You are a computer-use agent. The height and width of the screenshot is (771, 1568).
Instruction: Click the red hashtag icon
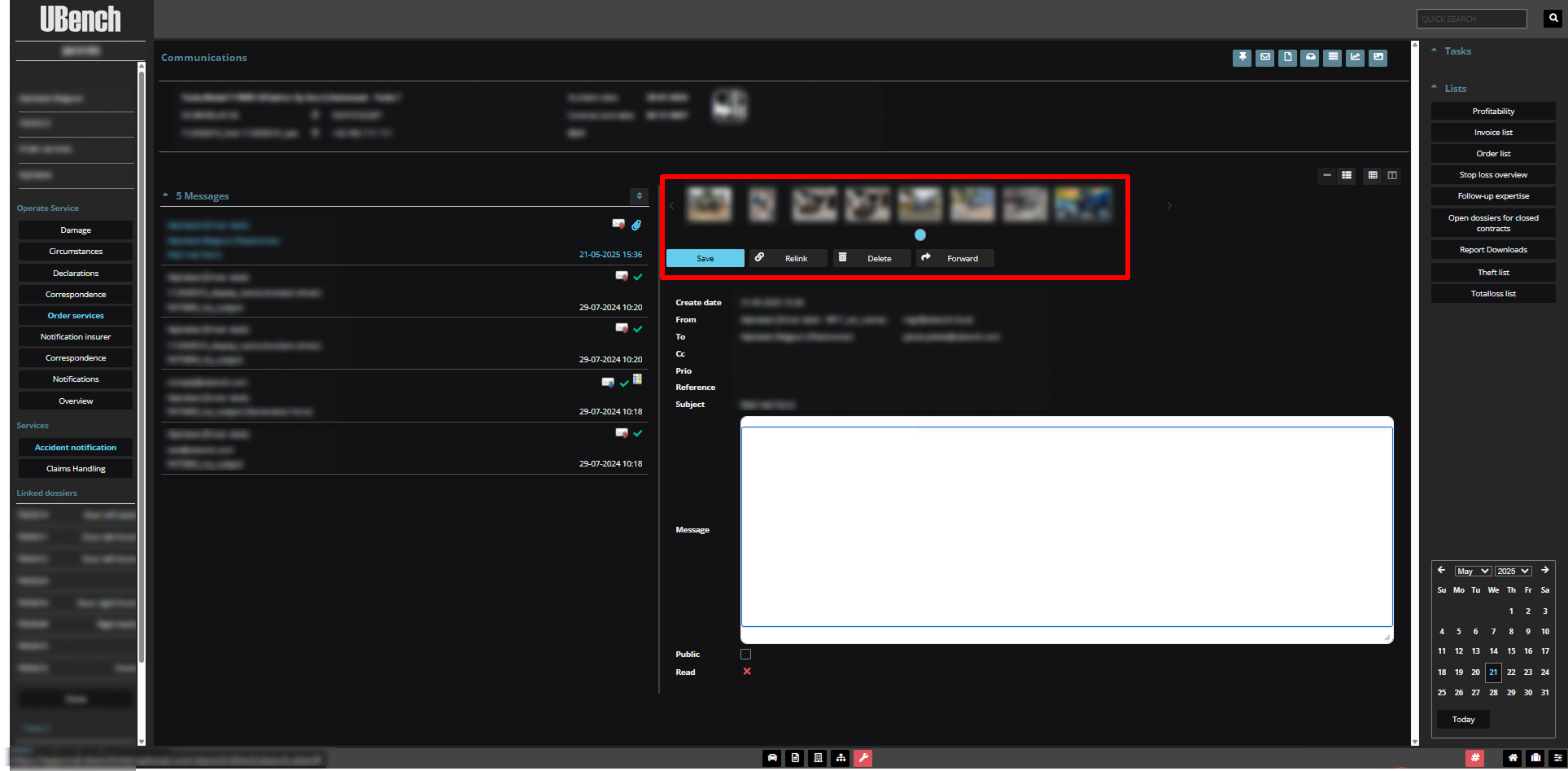coord(1474,758)
